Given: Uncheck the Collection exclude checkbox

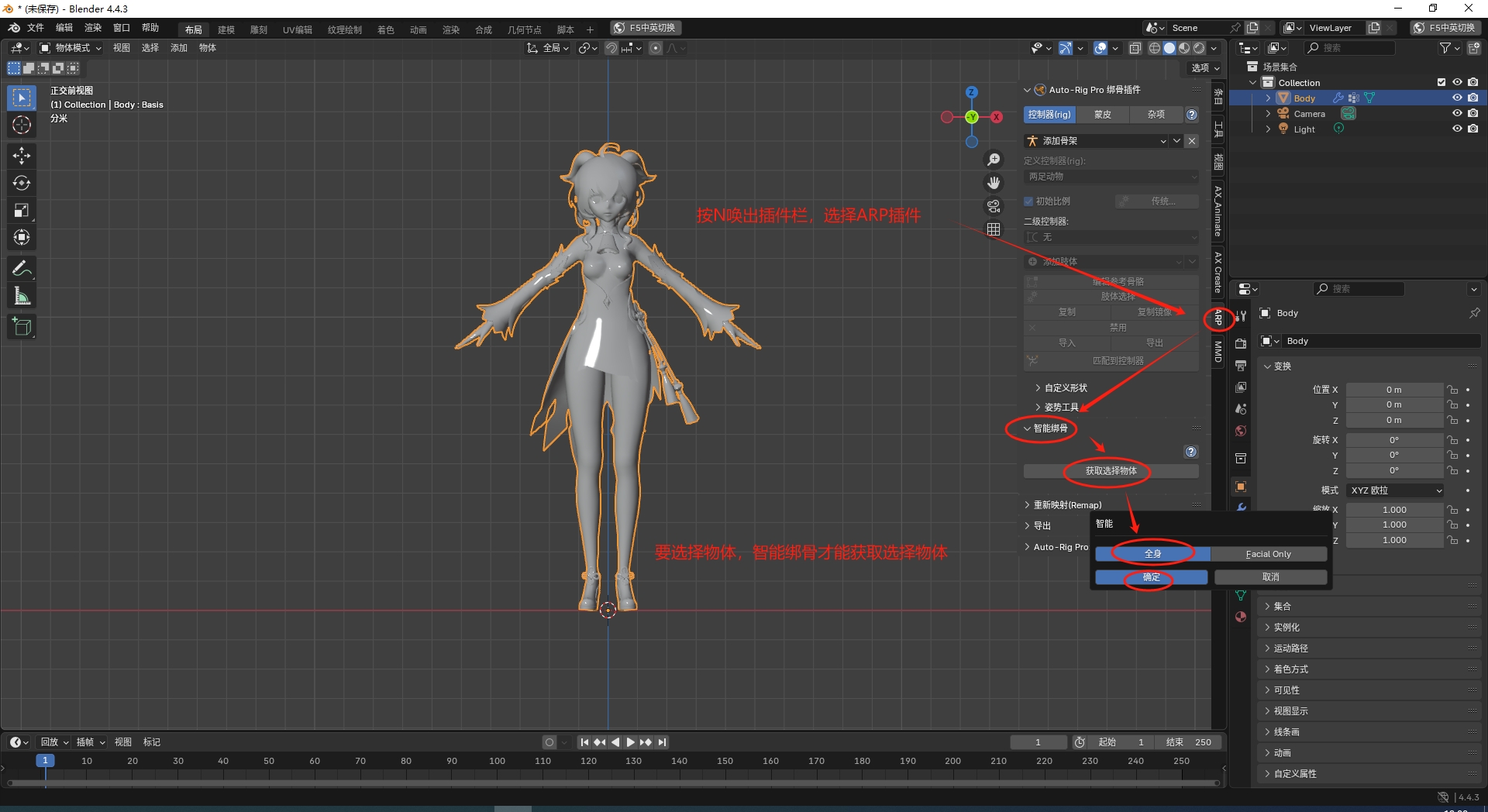Looking at the screenshot, I should click(x=1441, y=83).
